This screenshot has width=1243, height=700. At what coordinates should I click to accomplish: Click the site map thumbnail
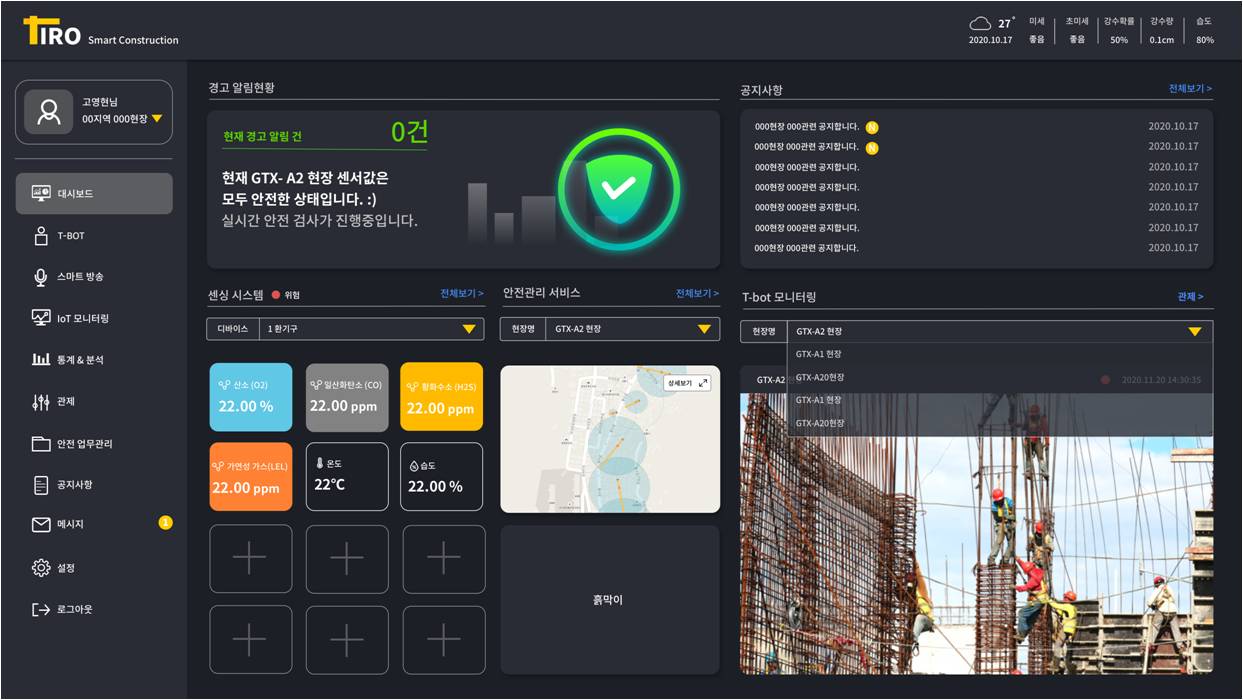[x=610, y=439]
